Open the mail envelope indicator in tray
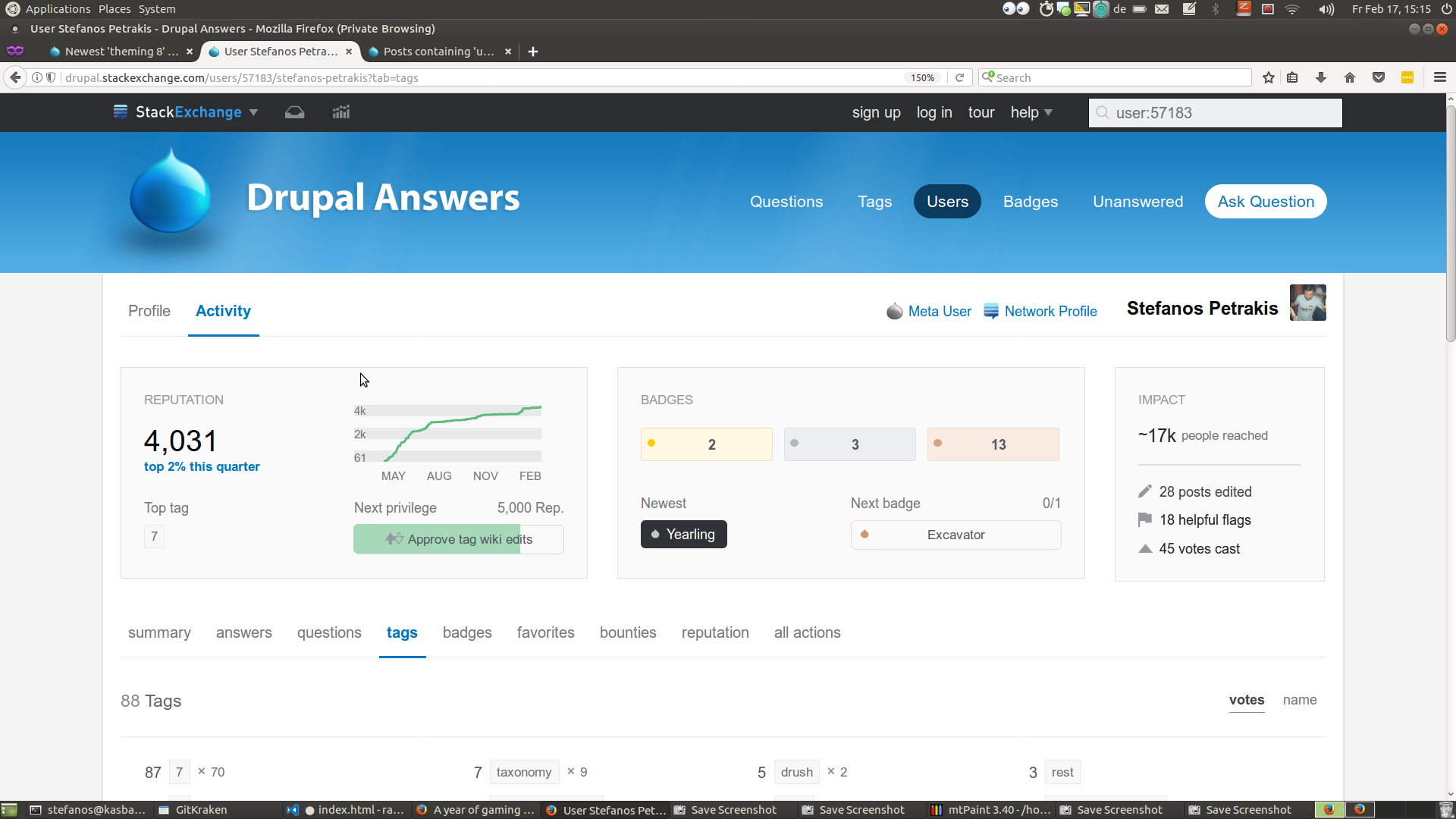Image resolution: width=1456 pixels, height=819 pixels. [1162, 9]
